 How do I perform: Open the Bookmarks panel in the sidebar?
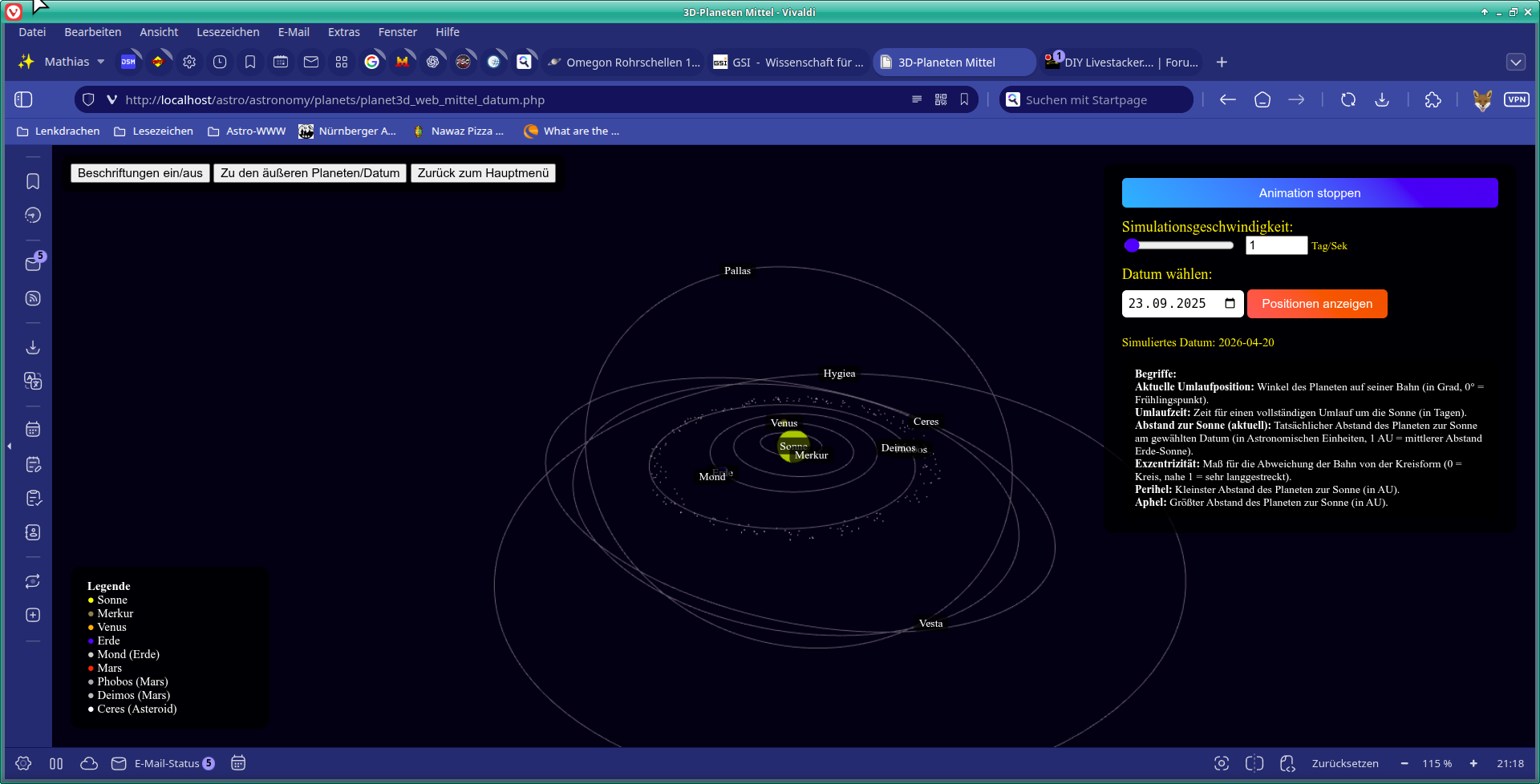coord(33,182)
